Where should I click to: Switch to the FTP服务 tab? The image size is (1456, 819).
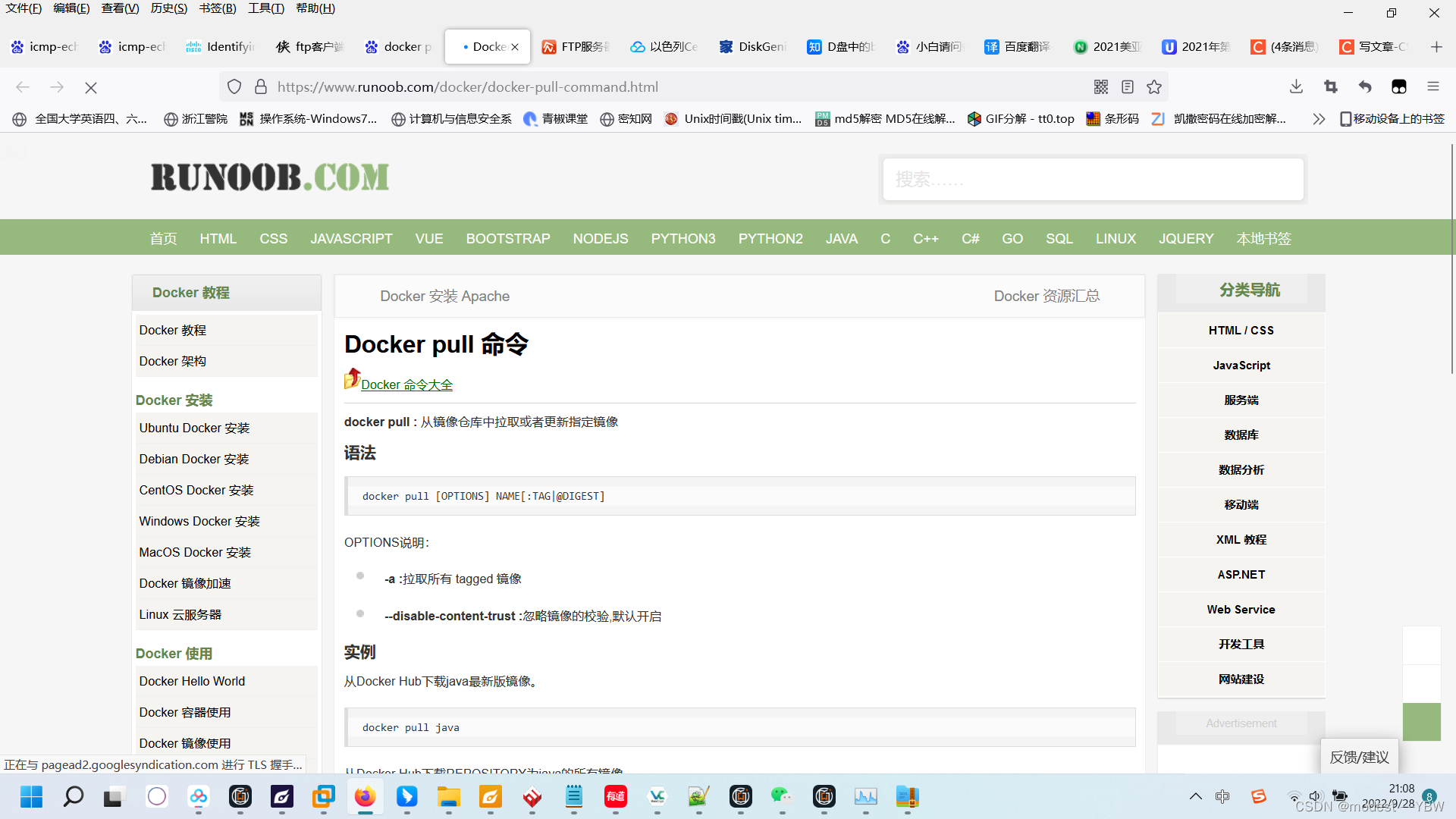click(576, 47)
